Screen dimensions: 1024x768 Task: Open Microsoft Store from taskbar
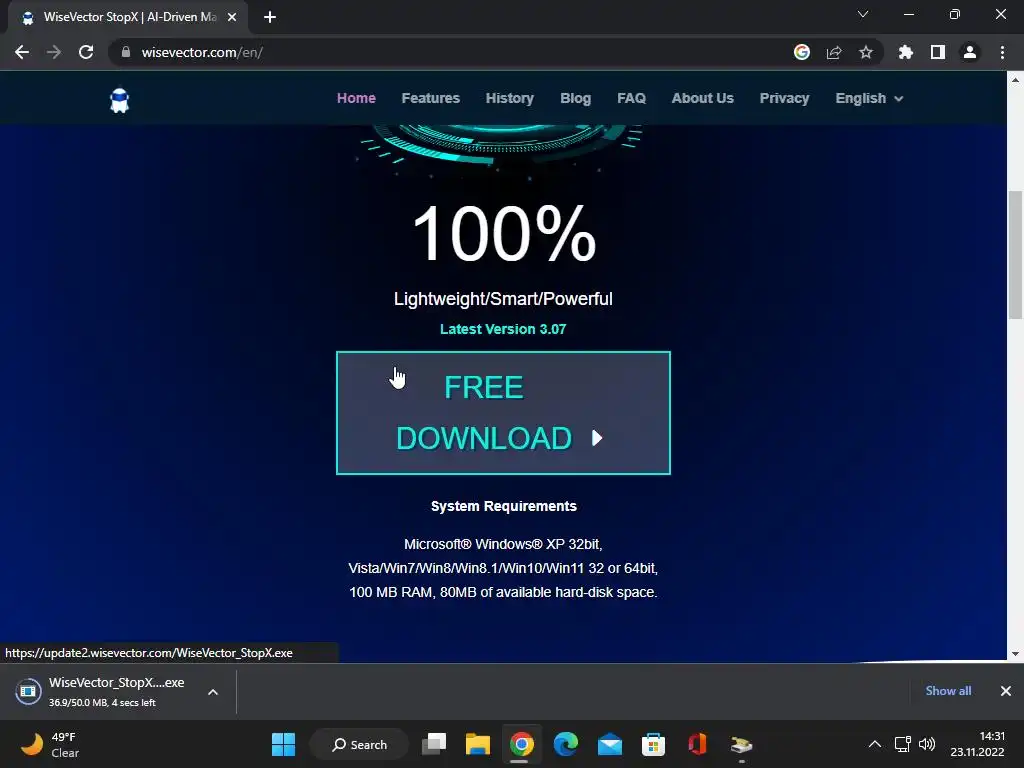653,744
